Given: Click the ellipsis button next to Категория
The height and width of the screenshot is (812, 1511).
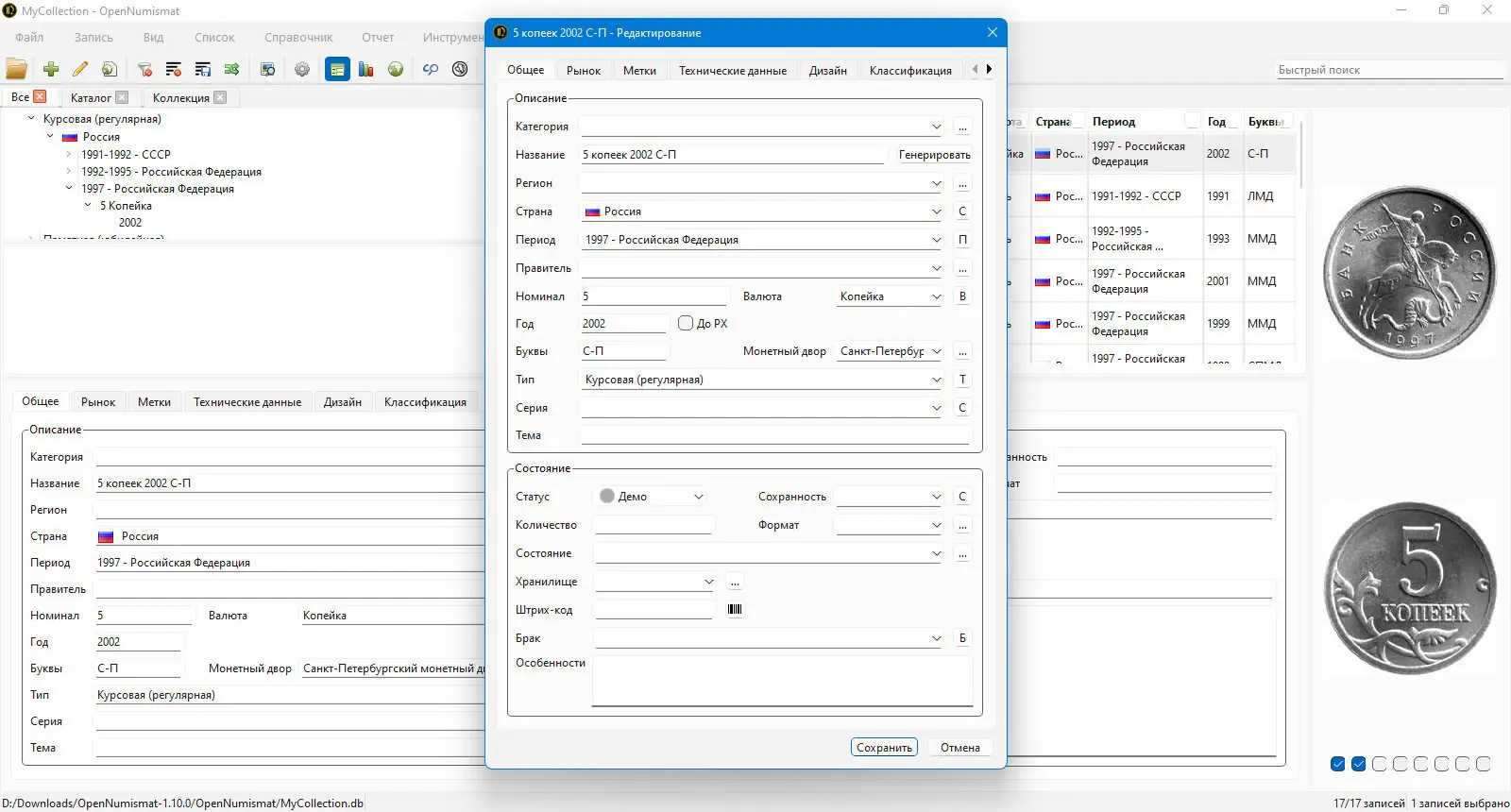Looking at the screenshot, I should [962, 127].
